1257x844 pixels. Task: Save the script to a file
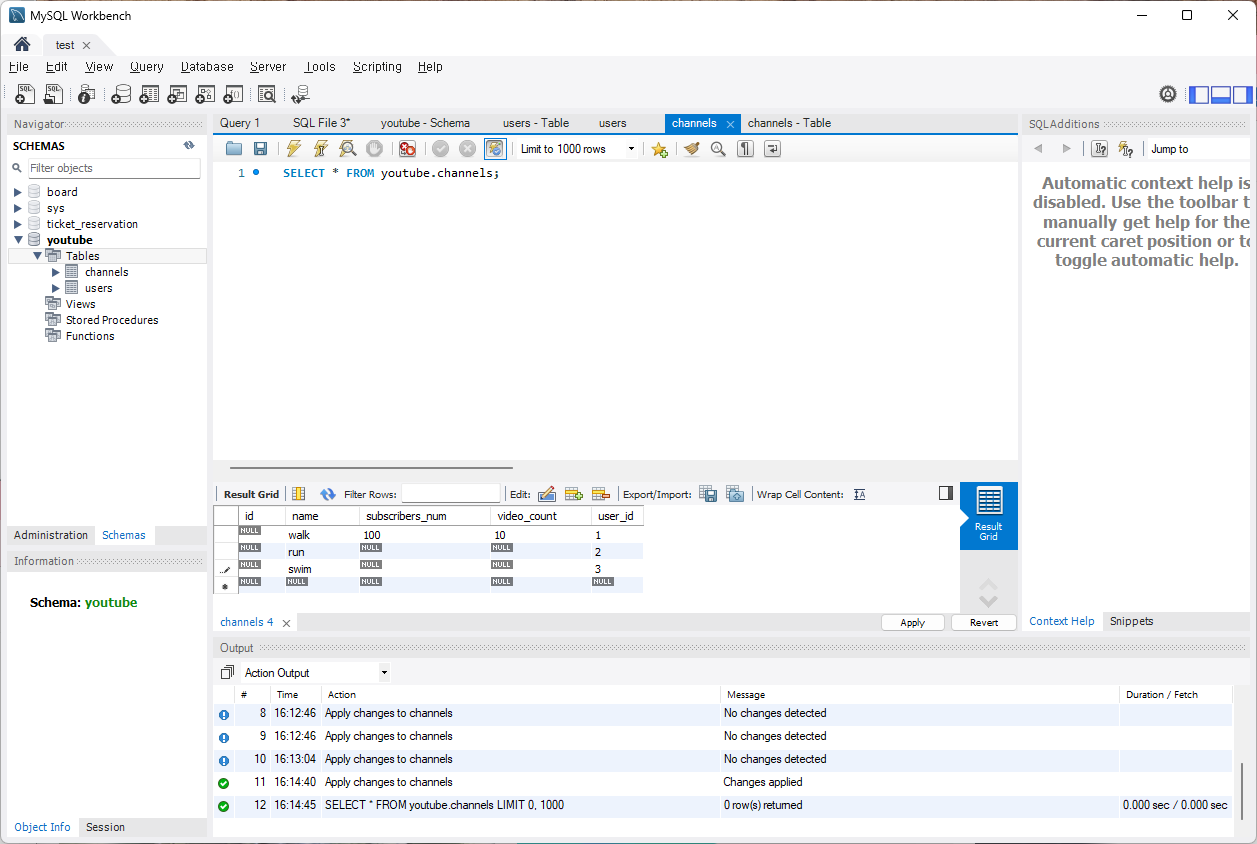pos(260,149)
